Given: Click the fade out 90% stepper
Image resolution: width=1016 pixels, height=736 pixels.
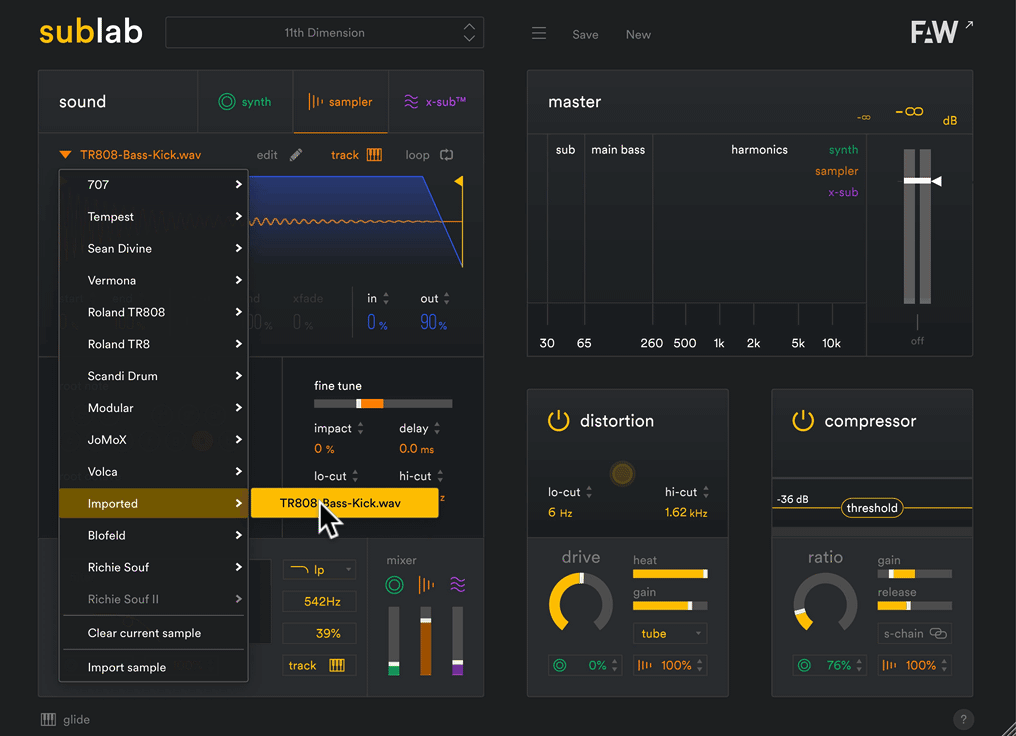Looking at the screenshot, I should [446, 299].
